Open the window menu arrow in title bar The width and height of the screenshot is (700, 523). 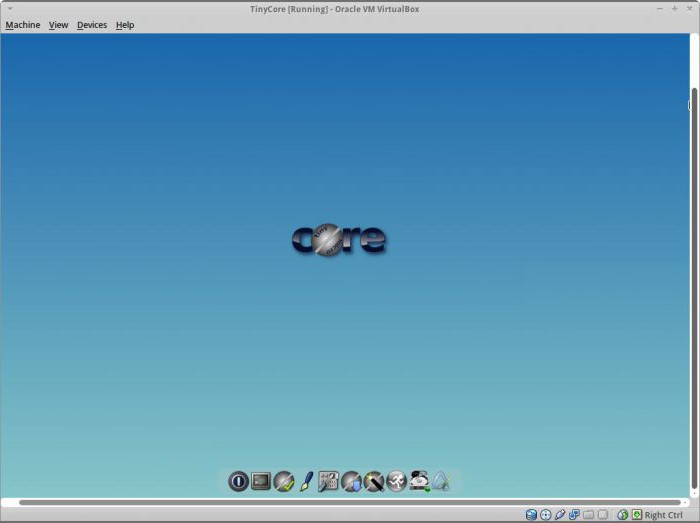click(x=10, y=8)
